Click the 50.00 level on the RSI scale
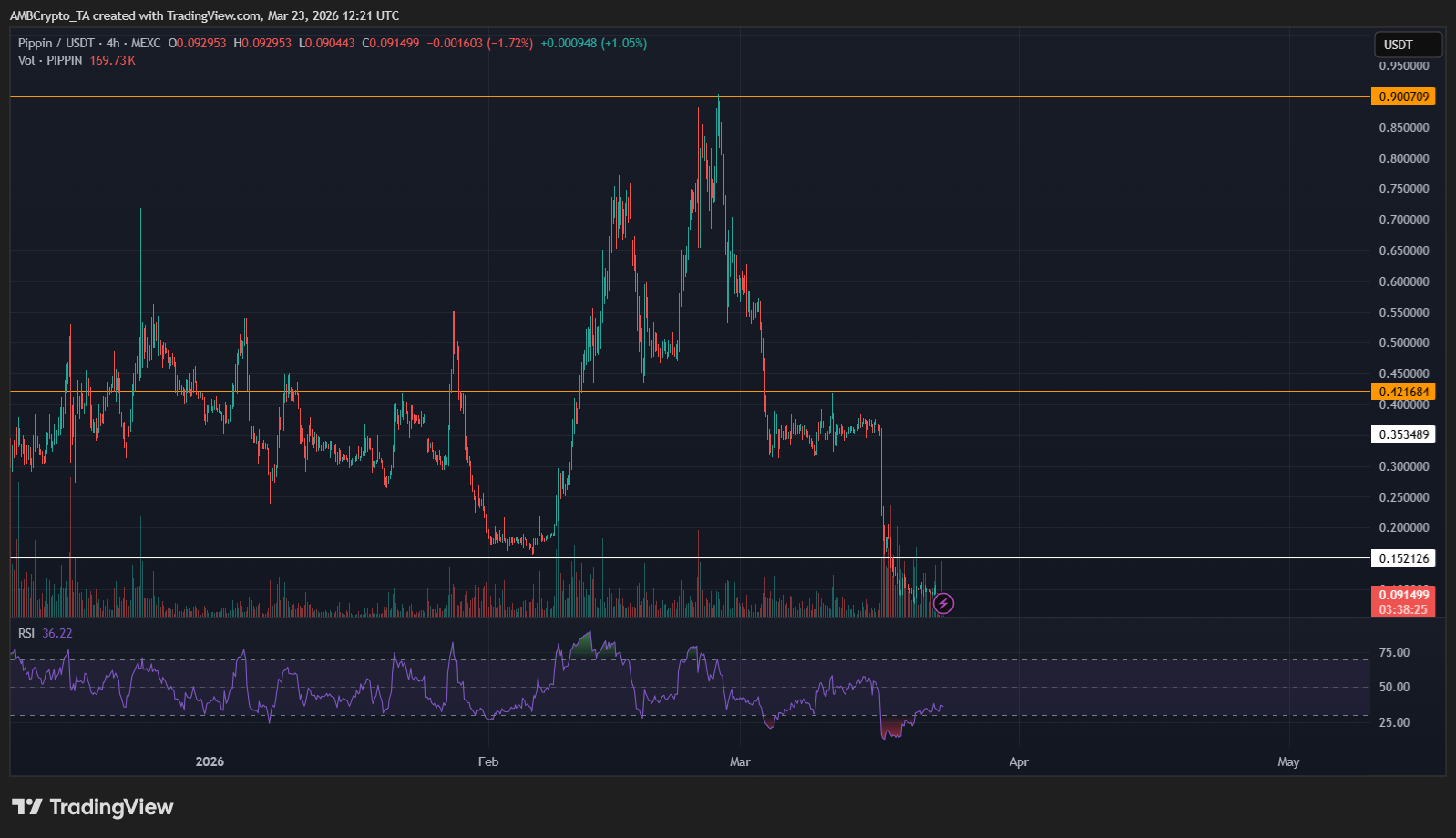Screen dimensions: 1456x838 click(1394, 687)
